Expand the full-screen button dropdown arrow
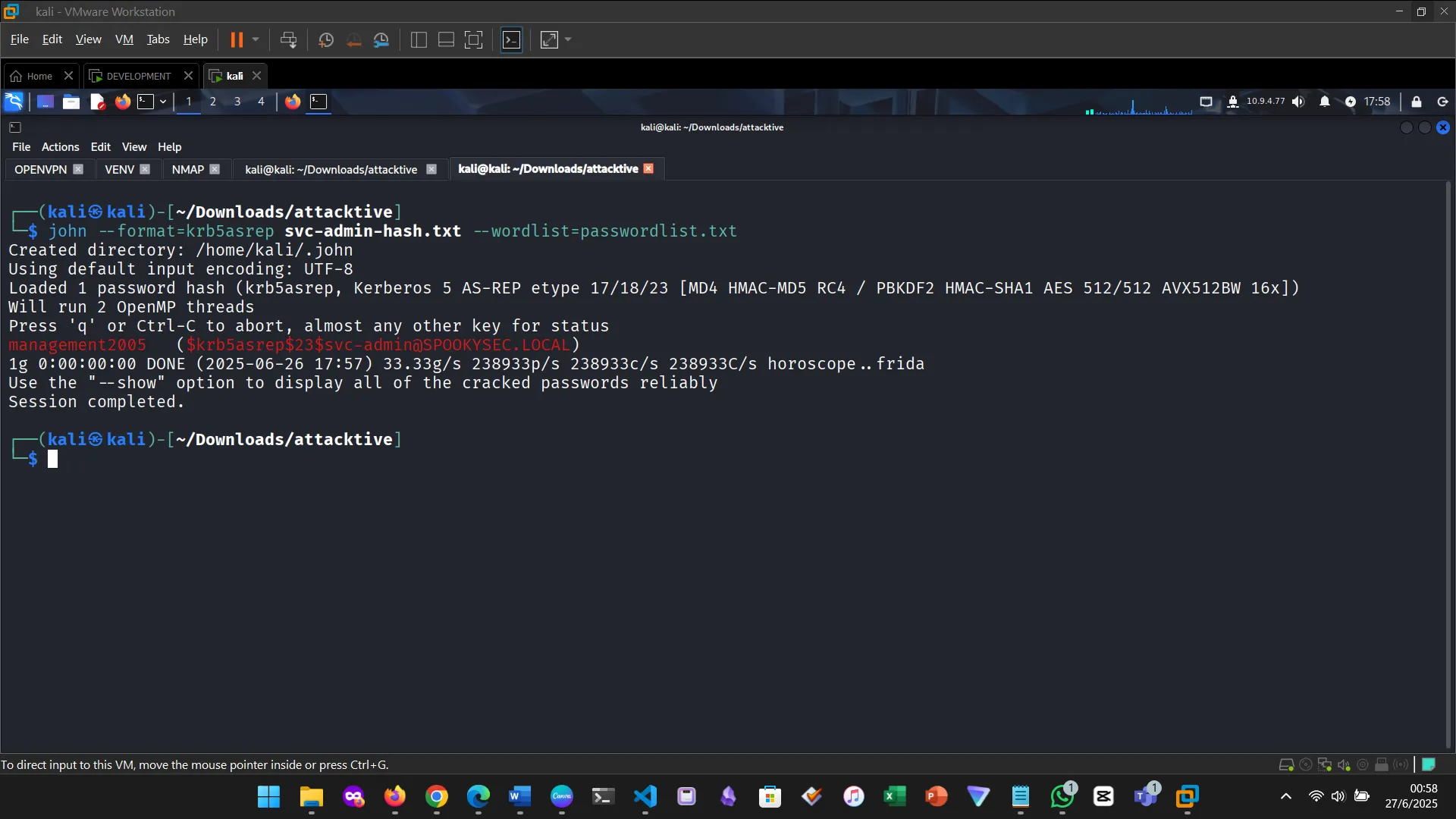The image size is (1456, 819). [x=567, y=39]
